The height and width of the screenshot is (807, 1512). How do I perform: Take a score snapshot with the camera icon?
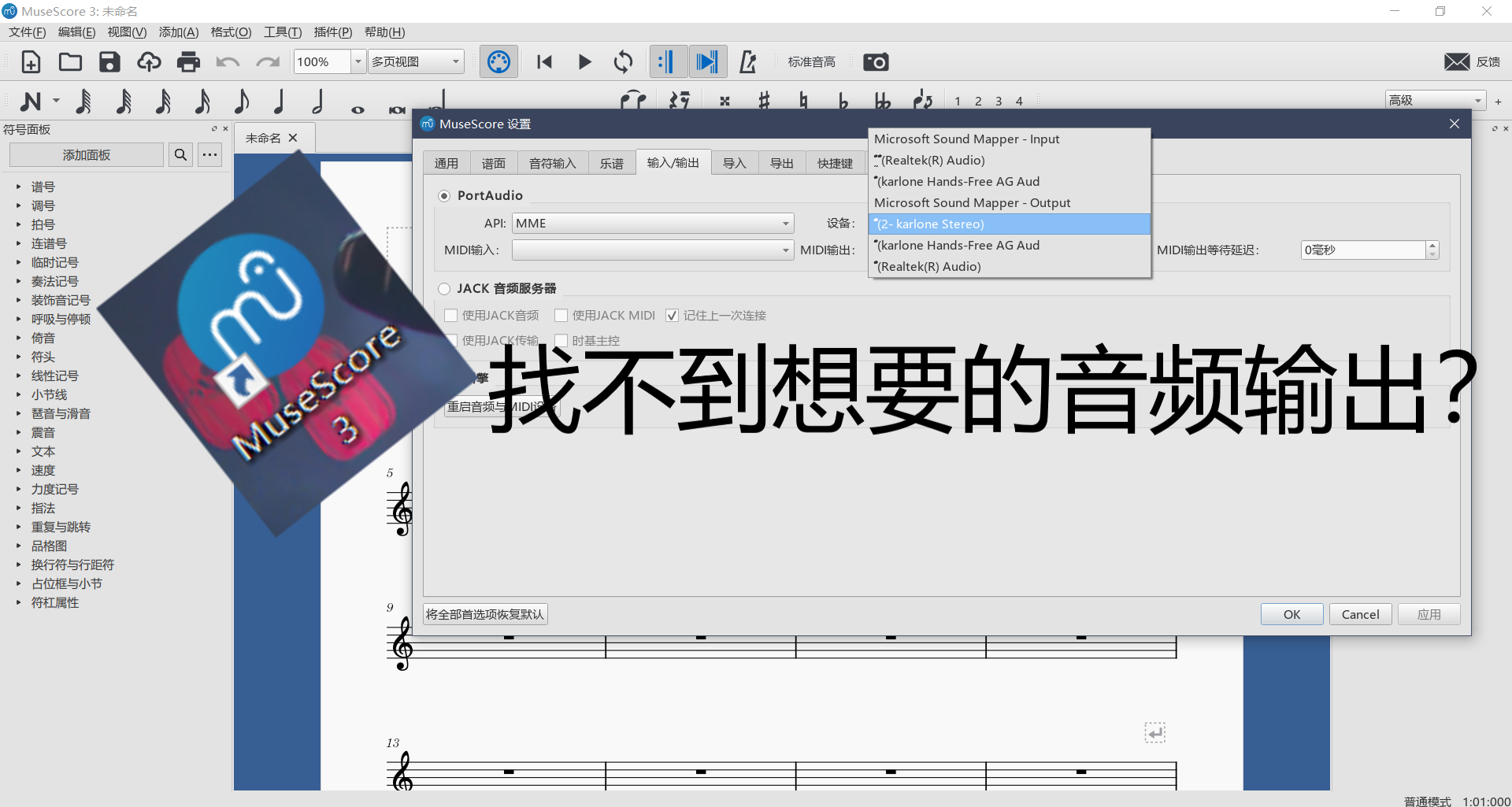click(876, 61)
